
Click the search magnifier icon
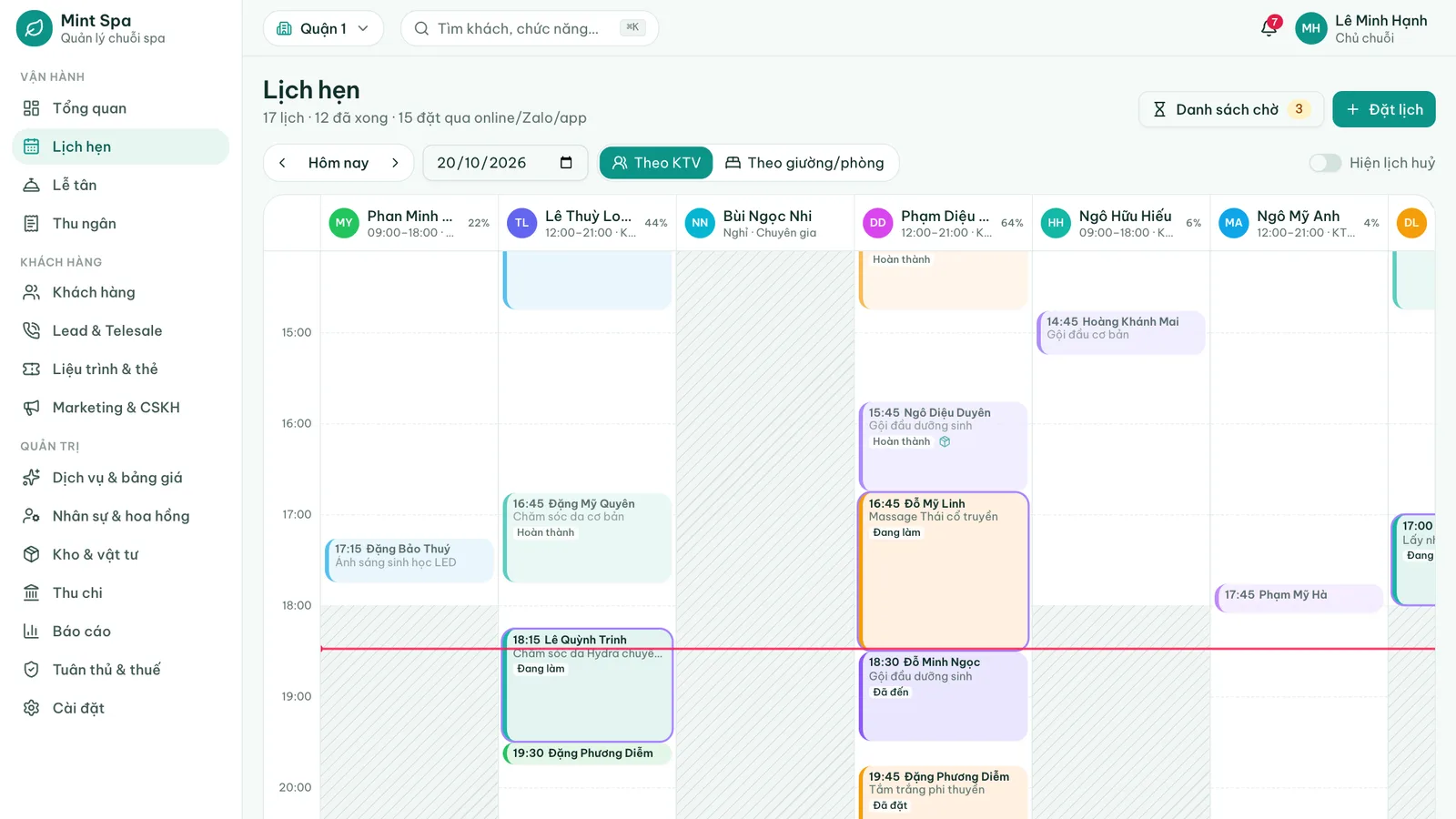(x=421, y=28)
